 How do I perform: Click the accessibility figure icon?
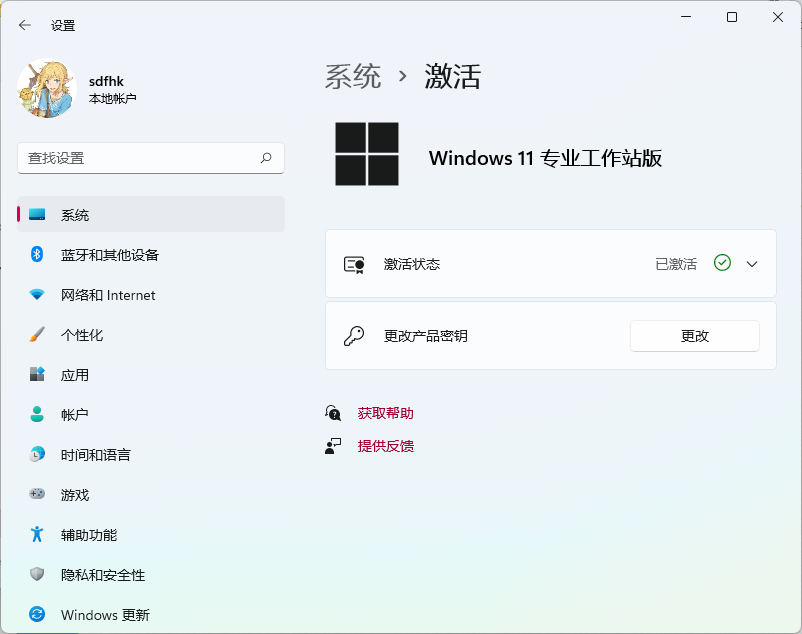point(37,534)
